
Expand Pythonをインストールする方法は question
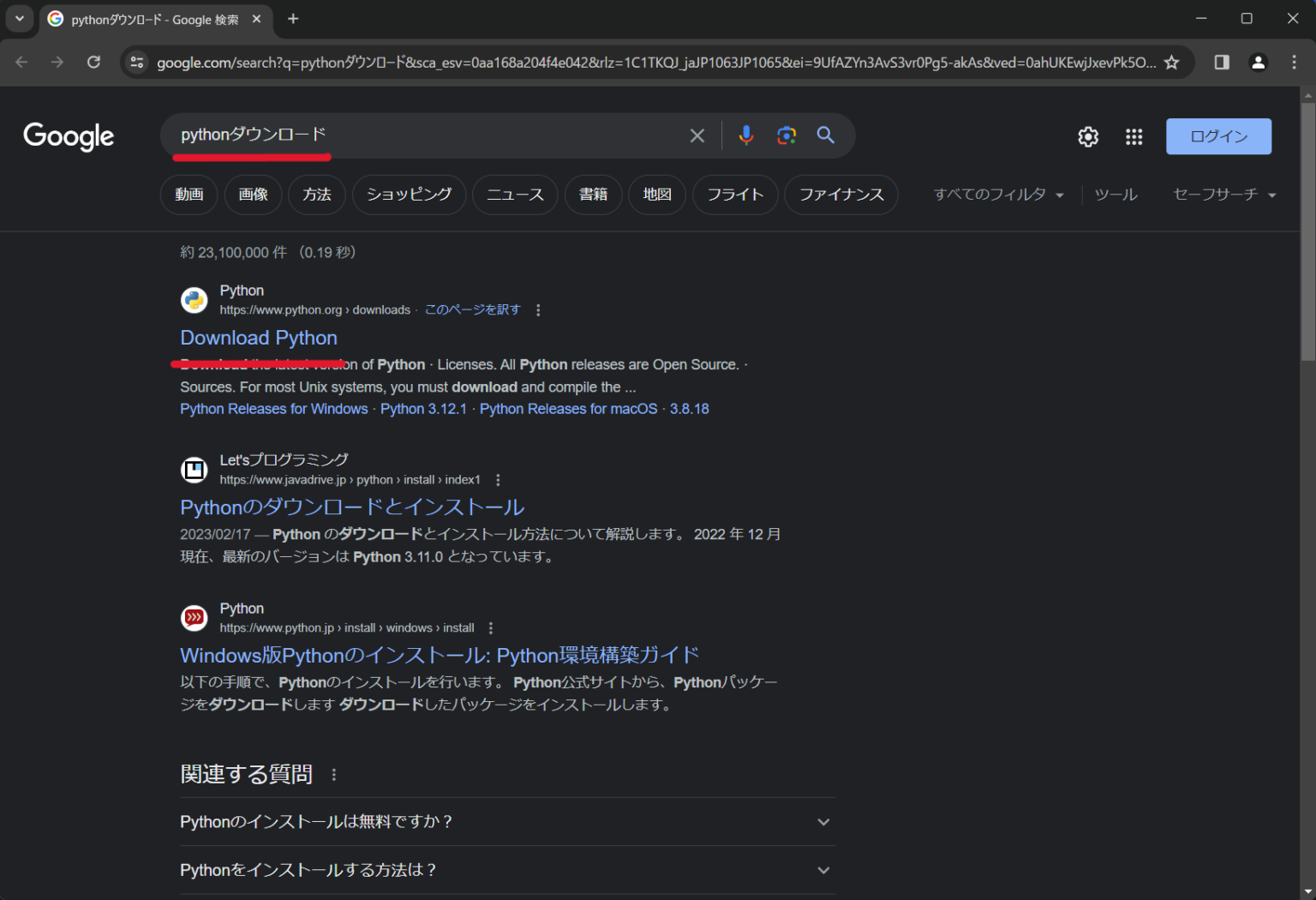pos(508,870)
